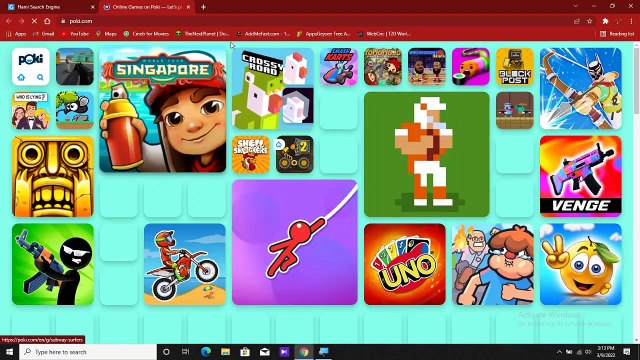This screenshot has height=360, width=640.
Task: Open the sushi snake game icon
Action: tap(471, 67)
